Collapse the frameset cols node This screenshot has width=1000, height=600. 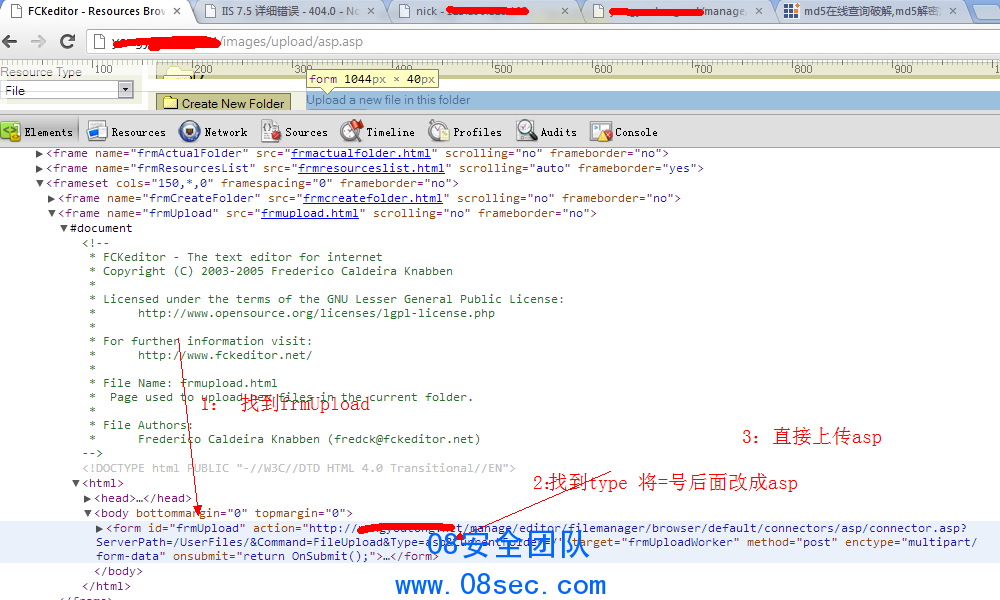point(40,184)
